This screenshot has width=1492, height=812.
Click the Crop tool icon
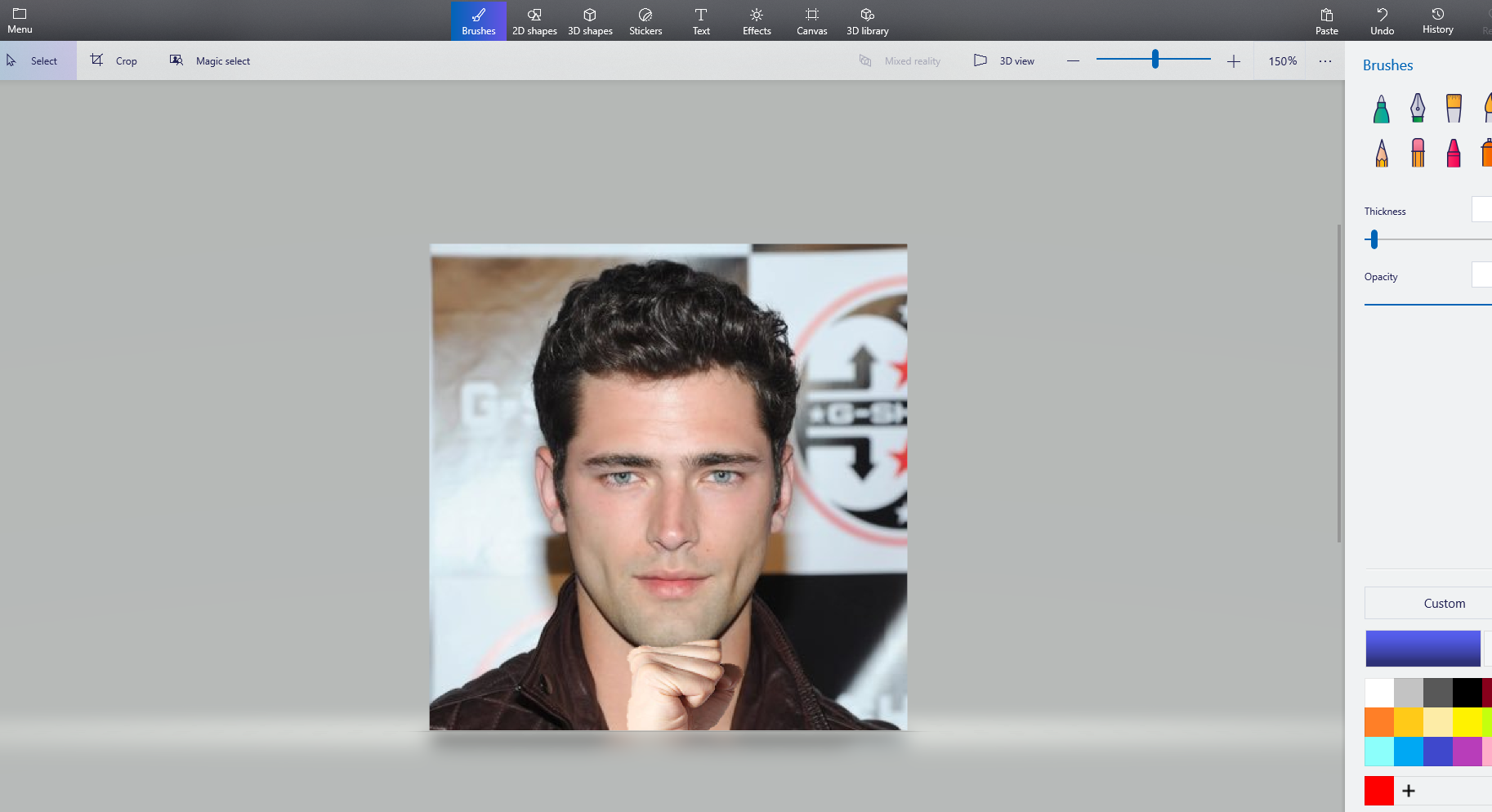(x=97, y=60)
